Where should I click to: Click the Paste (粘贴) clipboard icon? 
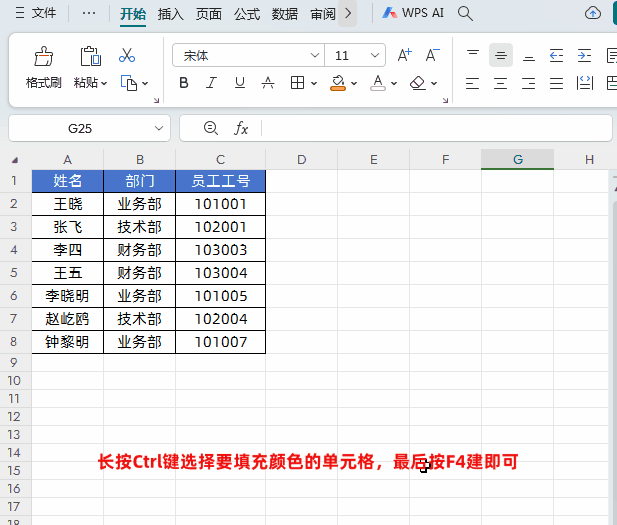(x=90, y=56)
